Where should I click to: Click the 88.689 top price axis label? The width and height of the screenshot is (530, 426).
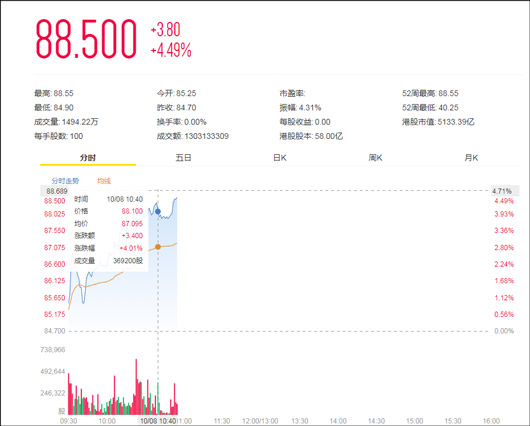coord(57,191)
